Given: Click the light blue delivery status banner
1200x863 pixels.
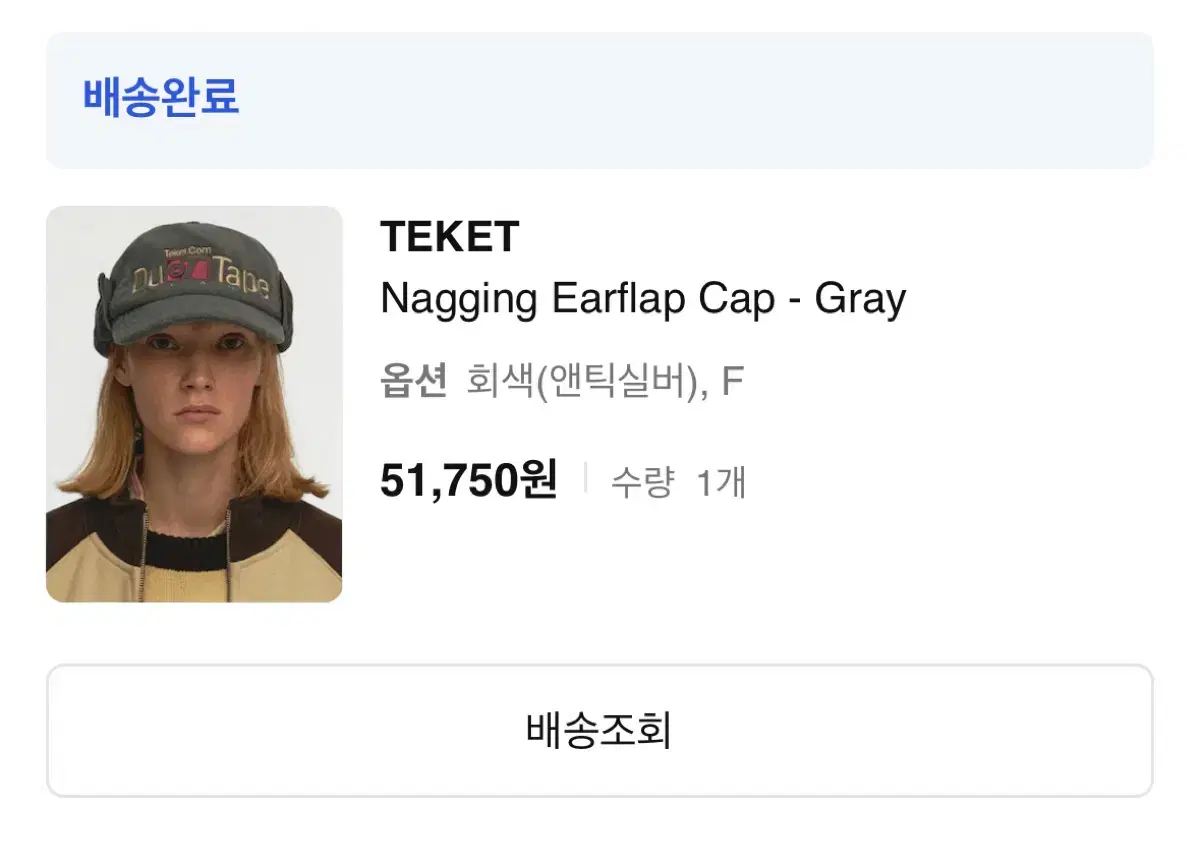Looking at the screenshot, I should (599, 100).
